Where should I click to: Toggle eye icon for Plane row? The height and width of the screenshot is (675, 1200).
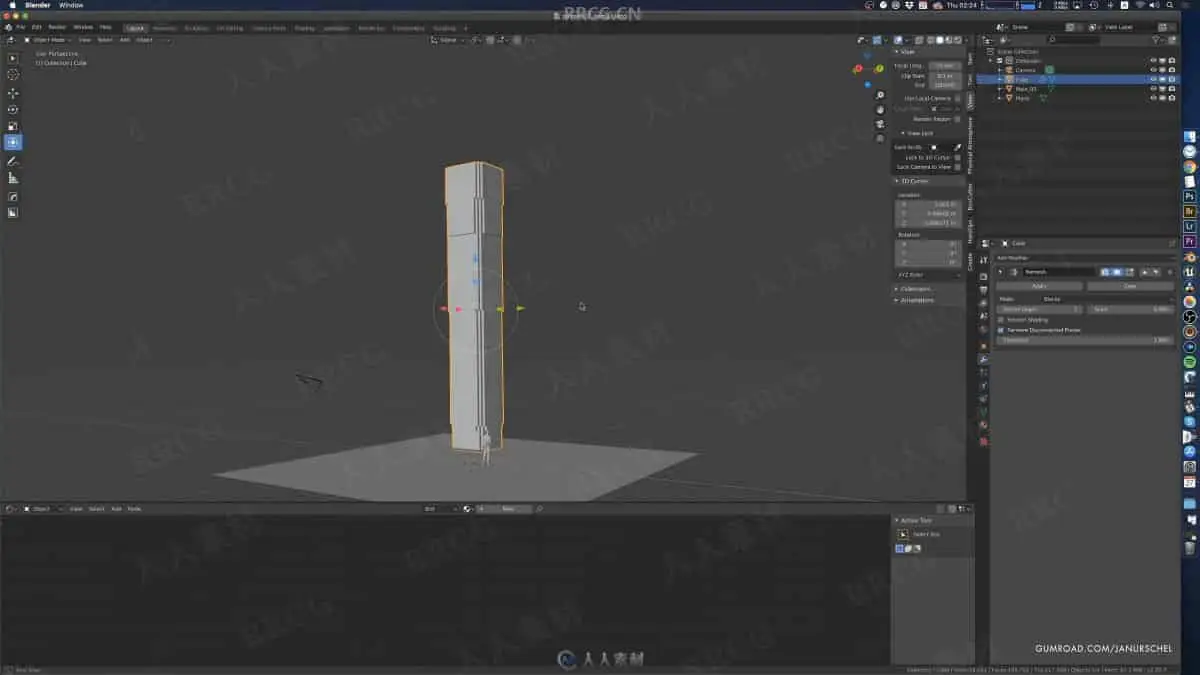[x=1152, y=98]
